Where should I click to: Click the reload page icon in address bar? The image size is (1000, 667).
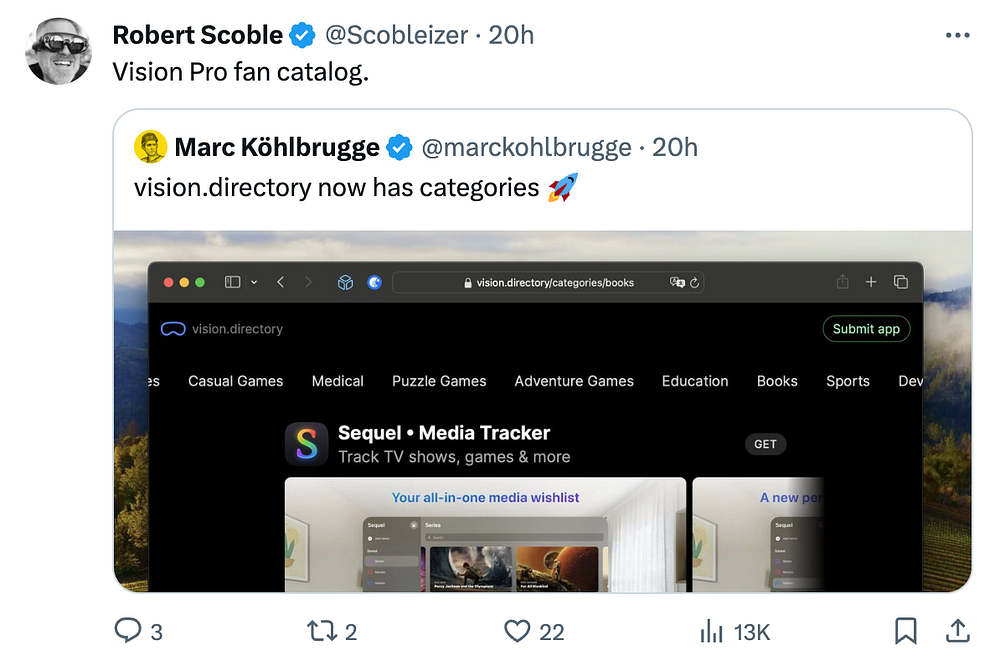[695, 283]
